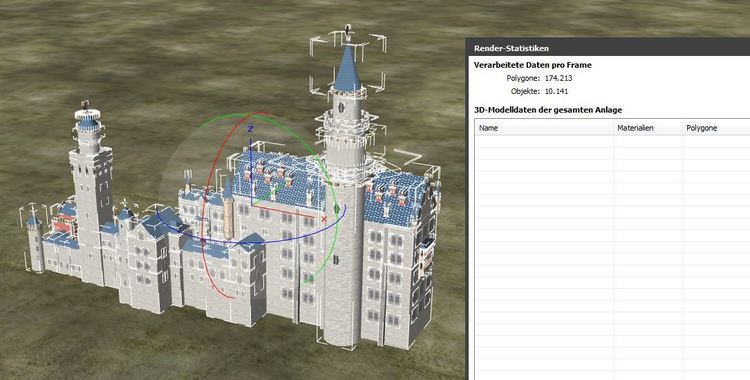Image resolution: width=750 pixels, height=380 pixels.
Task: Click the red X axis gizmo marker
Action: 324,219
